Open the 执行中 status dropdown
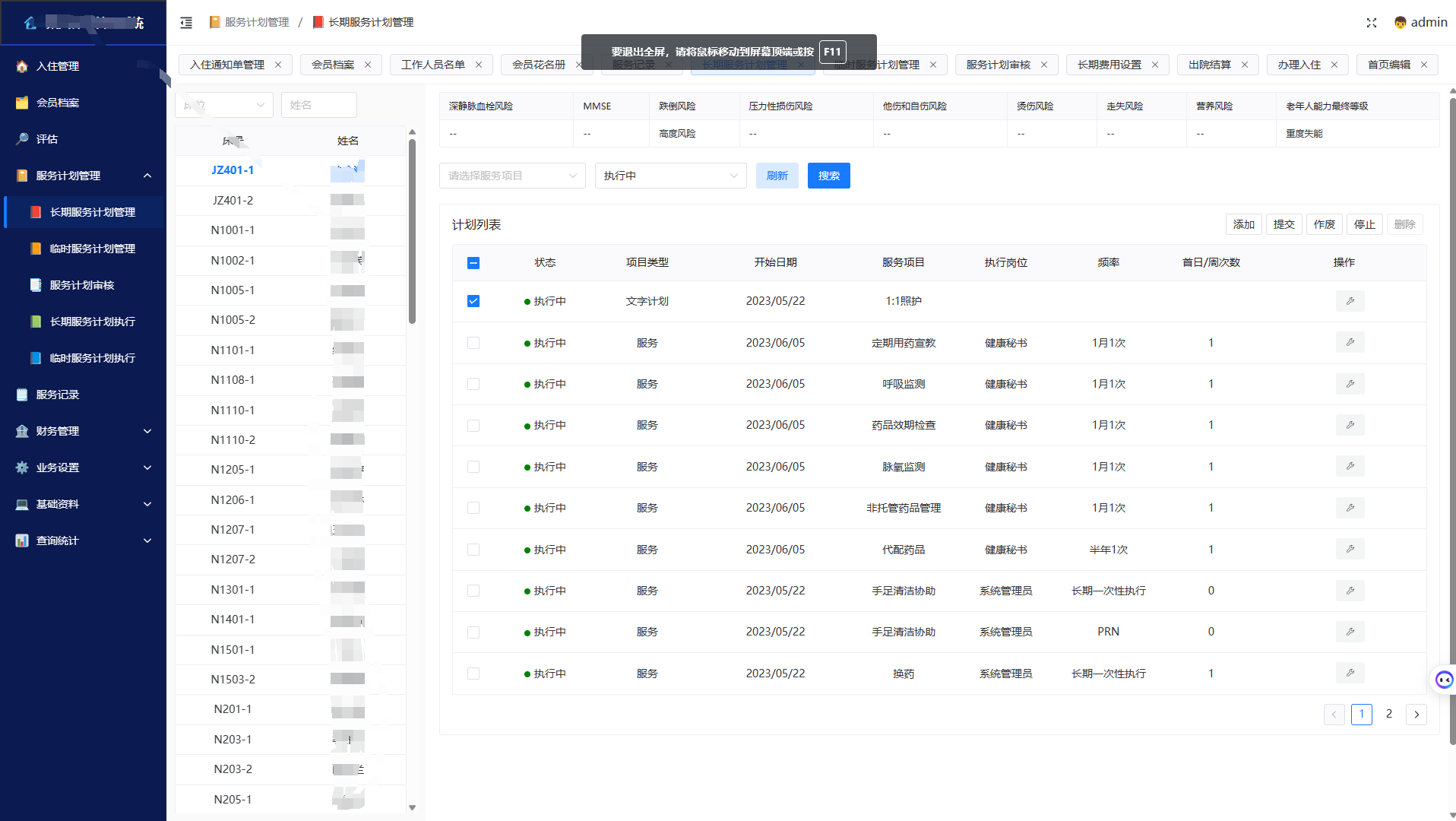 click(670, 176)
